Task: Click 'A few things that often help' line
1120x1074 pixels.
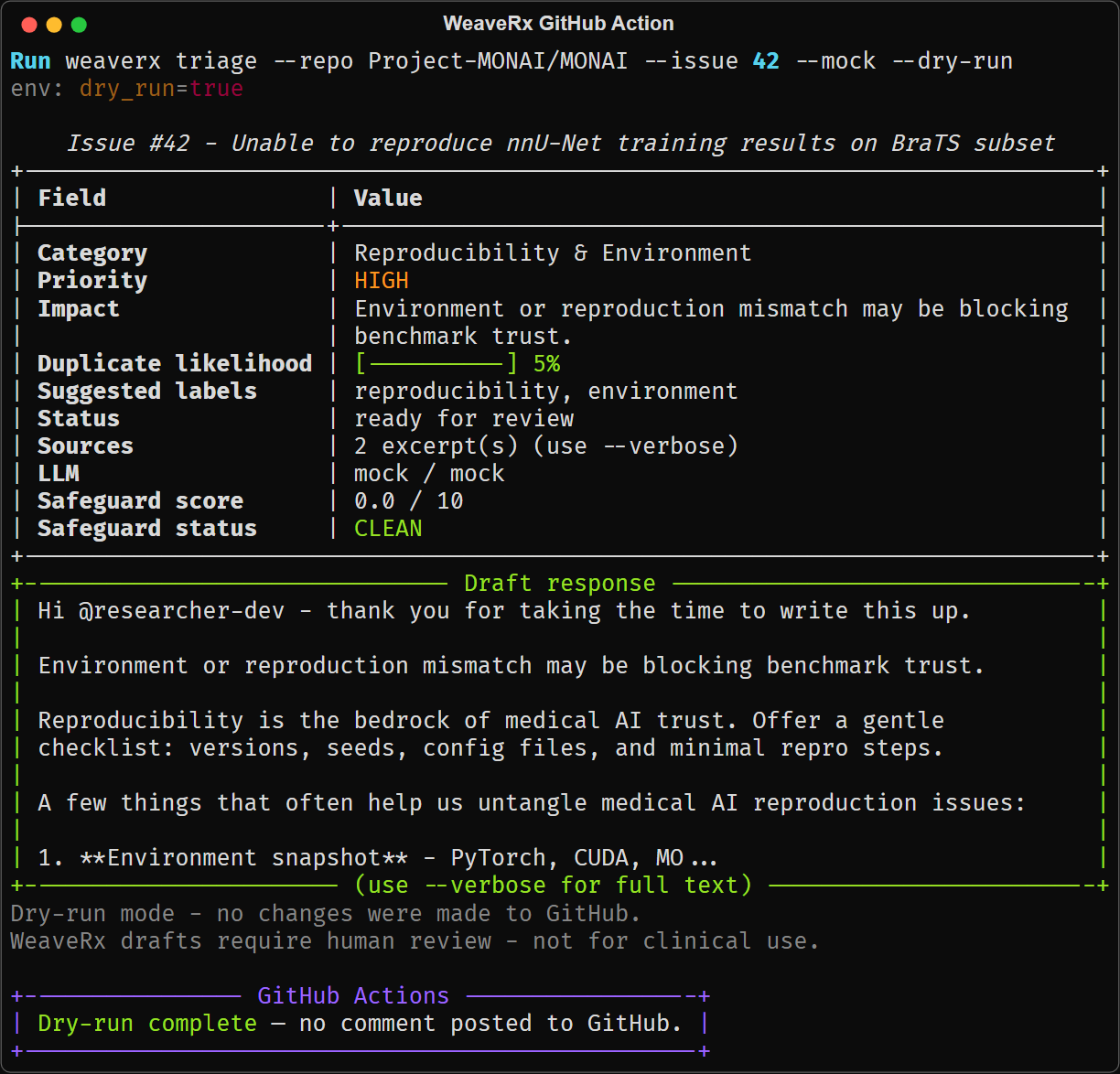Action: (532, 802)
